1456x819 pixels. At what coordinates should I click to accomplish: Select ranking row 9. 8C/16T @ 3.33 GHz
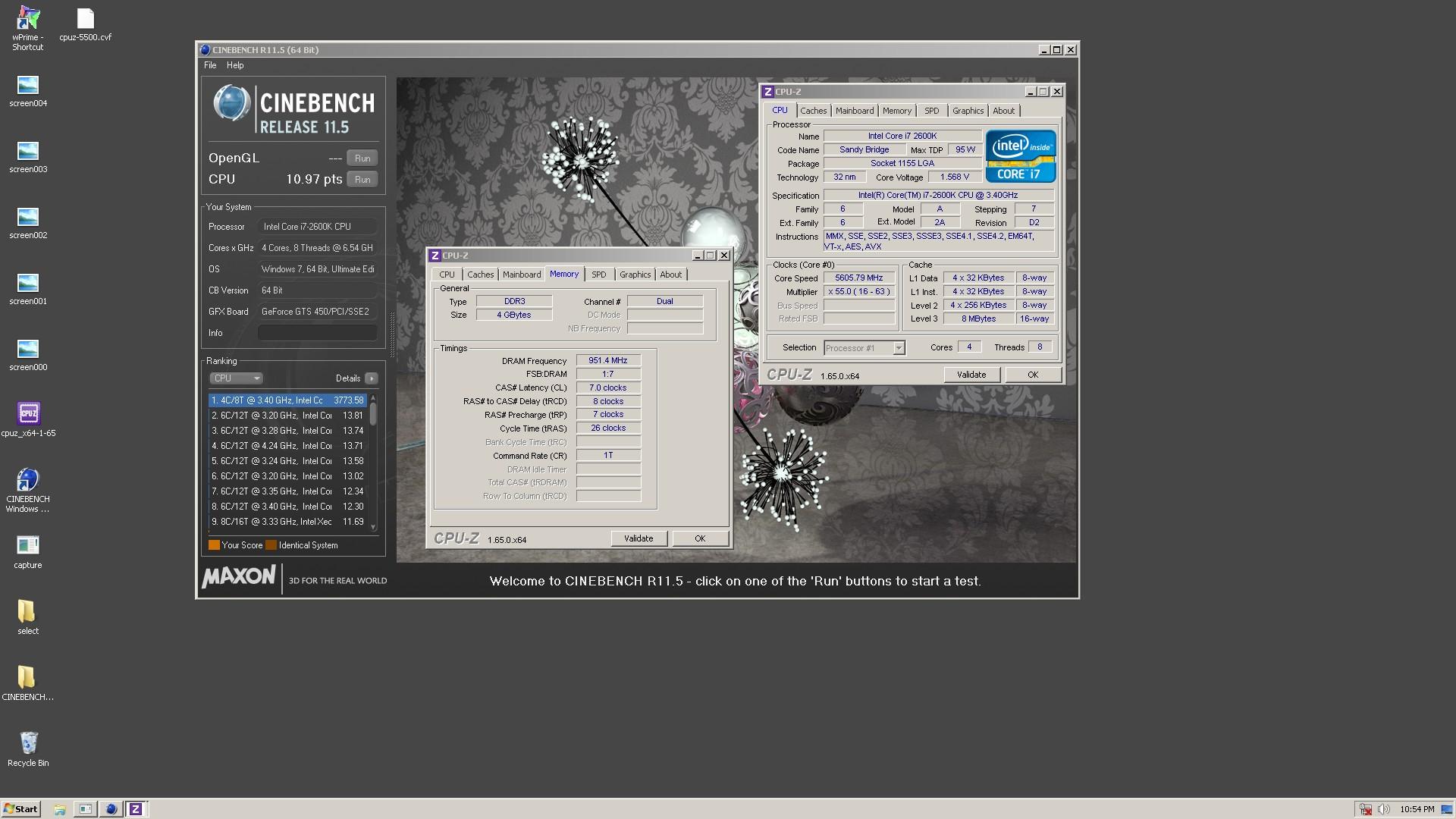tap(287, 522)
